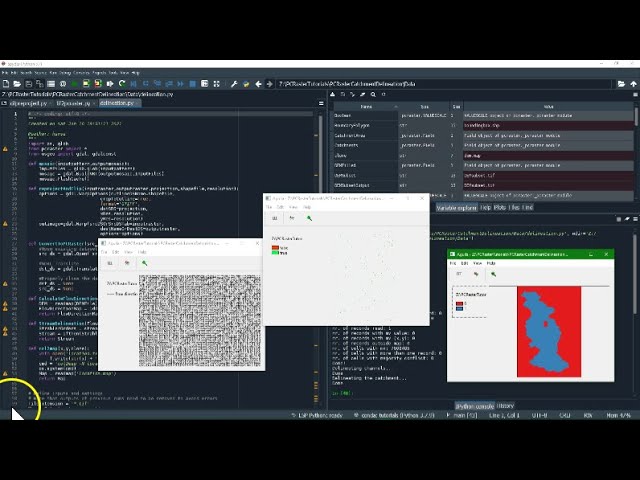
Task: Open the Variable explorer options hamburger menu
Action: pyautogui.click(x=636, y=94)
